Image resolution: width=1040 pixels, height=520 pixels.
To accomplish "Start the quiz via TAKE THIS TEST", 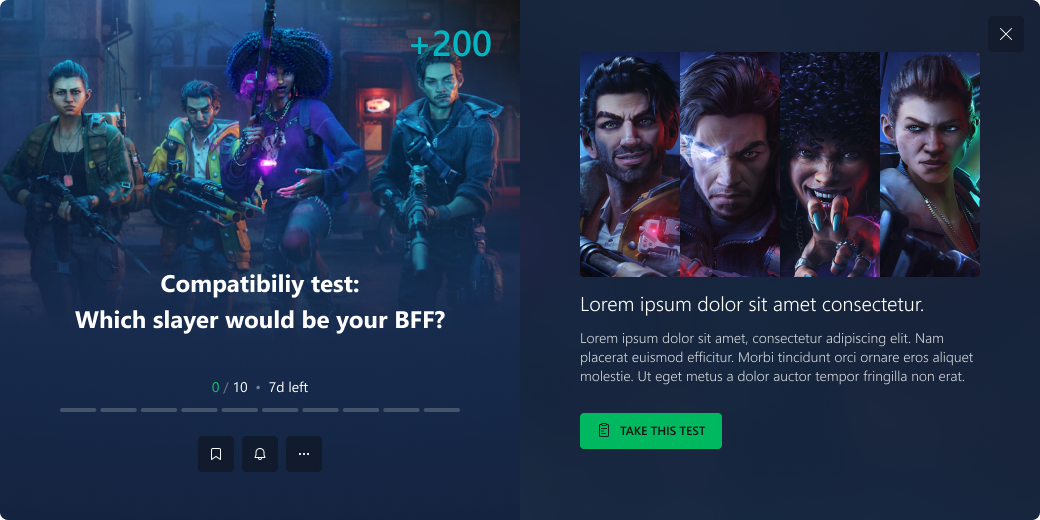I will 651,431.
